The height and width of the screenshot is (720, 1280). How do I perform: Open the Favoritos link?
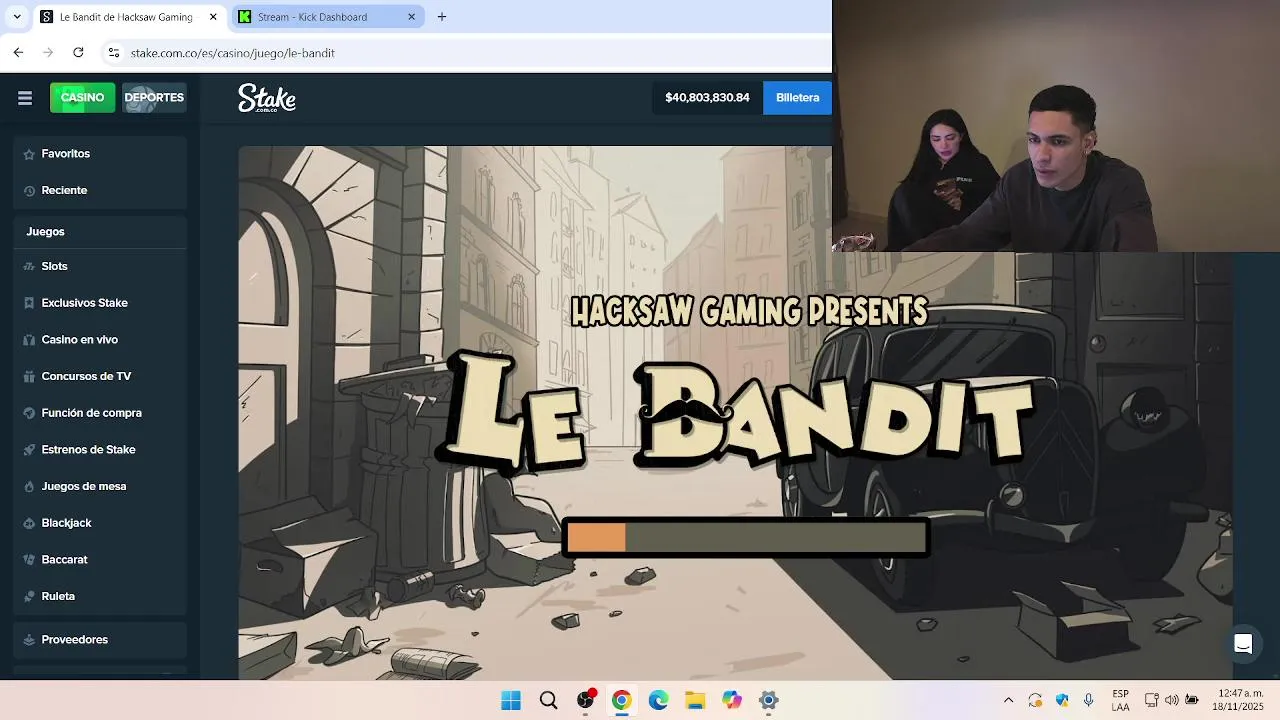(x=65, y=154)
